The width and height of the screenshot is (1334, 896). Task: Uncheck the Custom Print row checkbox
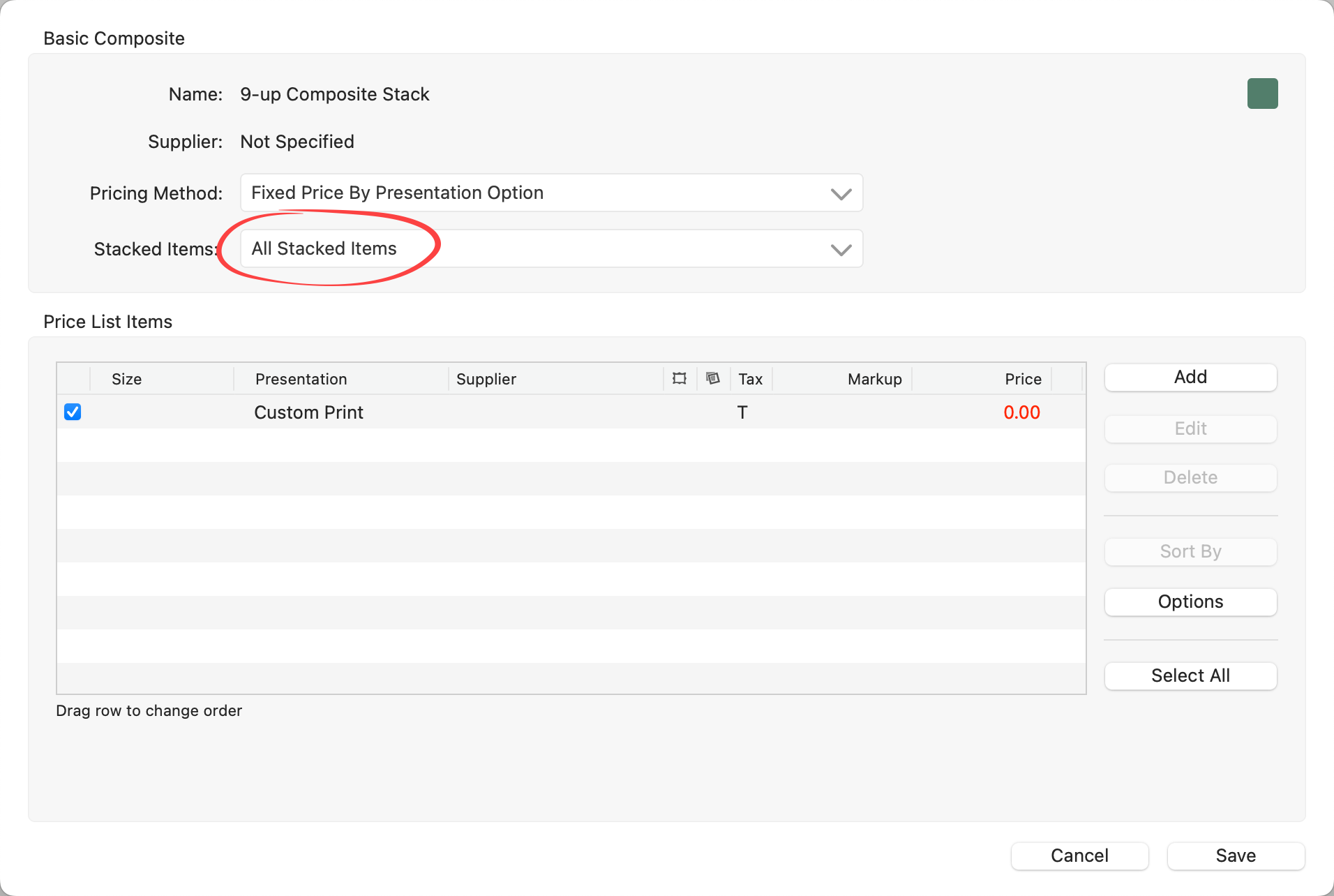point(73,412)
